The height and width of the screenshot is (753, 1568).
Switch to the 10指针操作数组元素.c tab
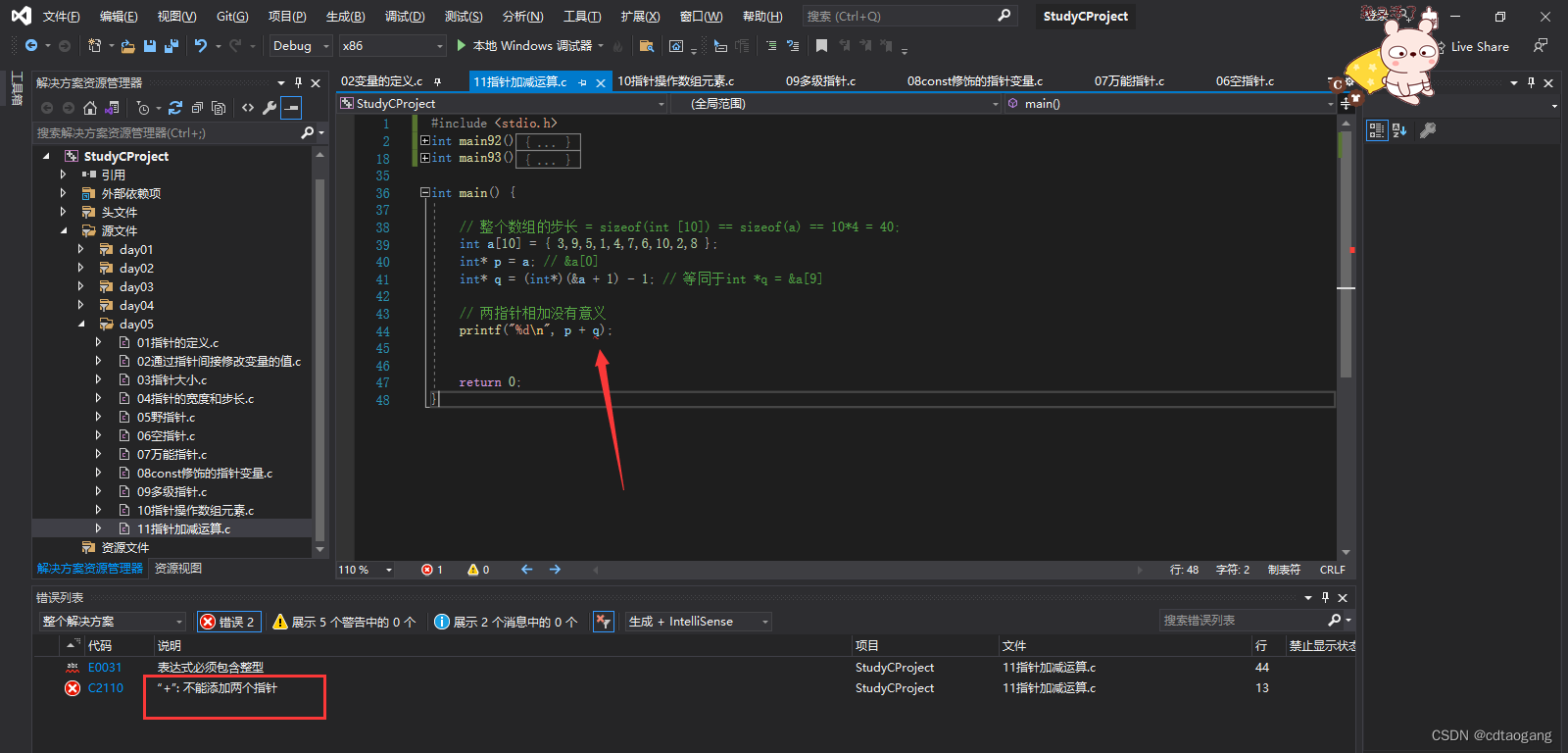point(676,81)
